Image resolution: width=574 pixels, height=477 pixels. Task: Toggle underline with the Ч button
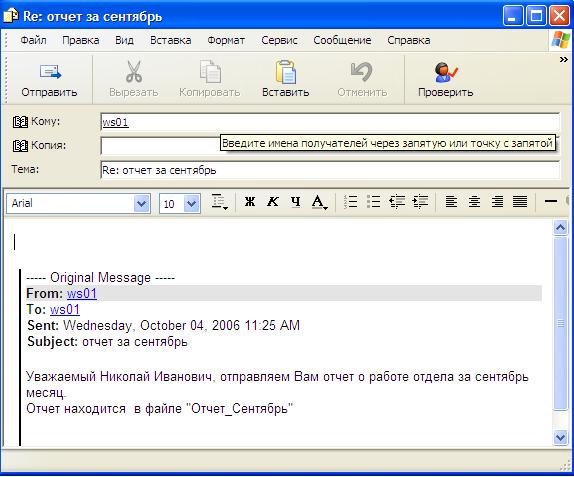296,201
